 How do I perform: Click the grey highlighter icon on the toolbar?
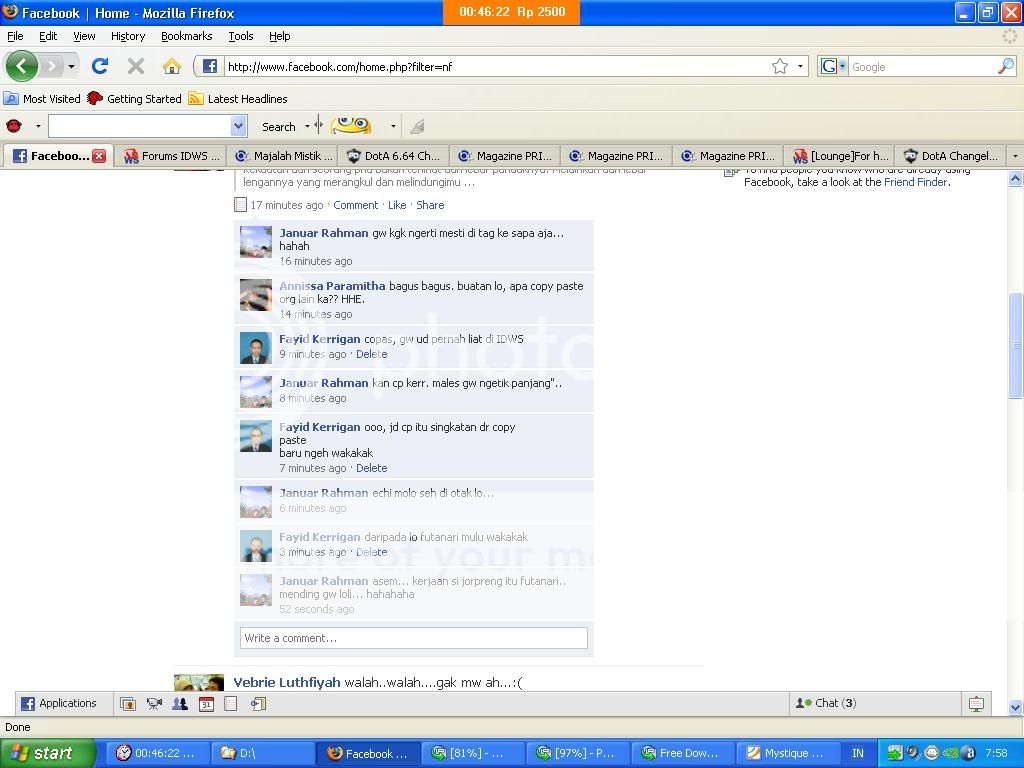pyautogui.click(x=417, y=126)
